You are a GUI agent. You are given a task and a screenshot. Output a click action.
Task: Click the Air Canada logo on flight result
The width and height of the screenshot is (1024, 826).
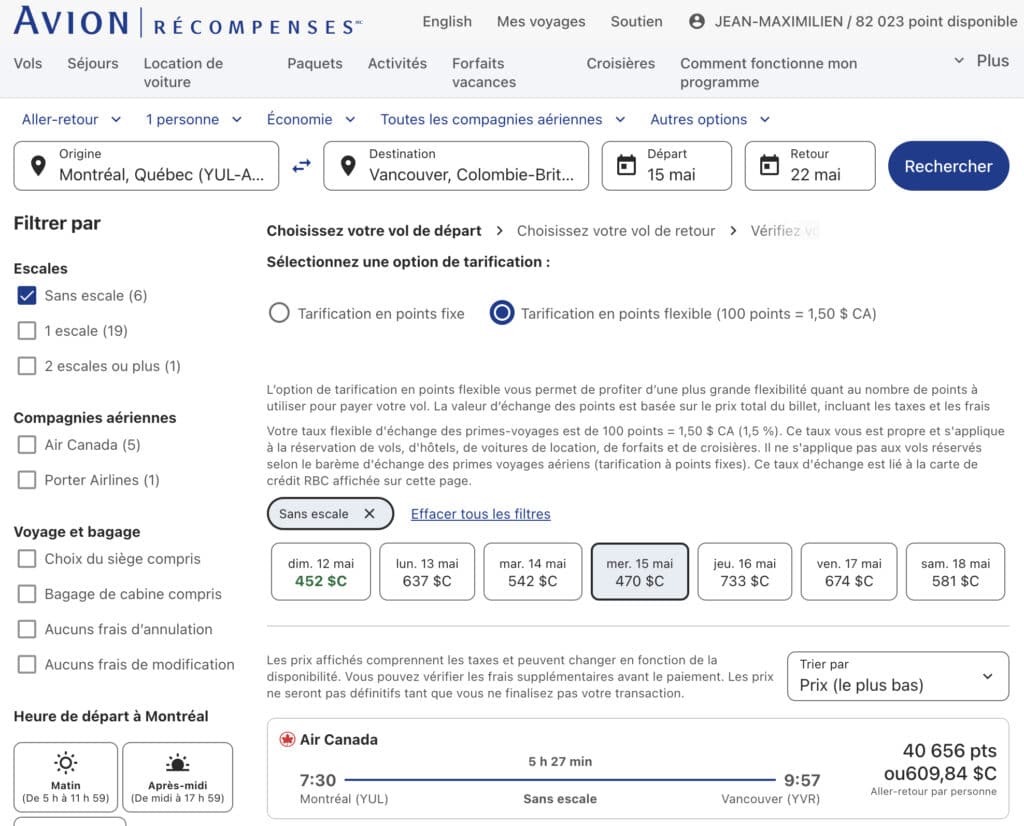tap(289, 739)
